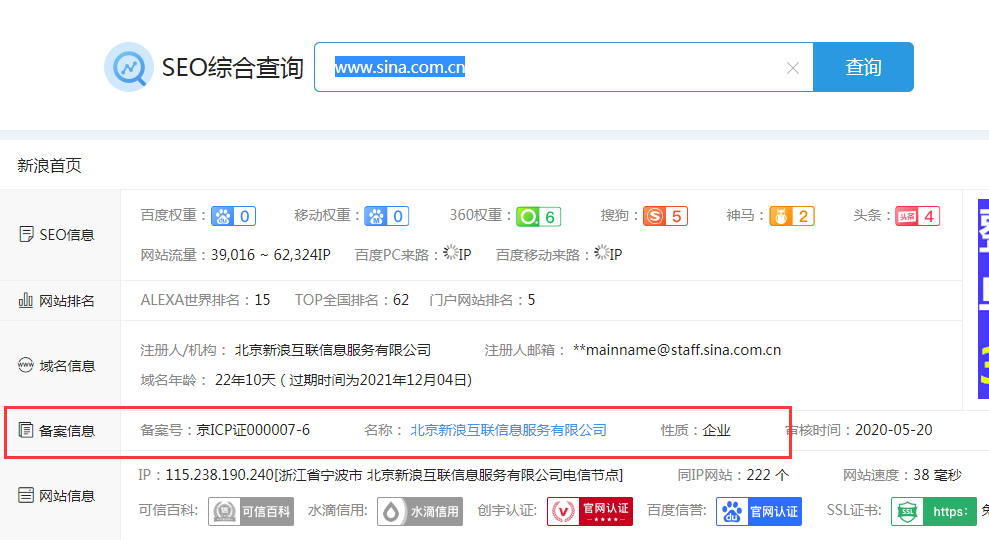This screenshot has height=540, width=989.
Task: Open the 百度权重 badge showing 0
Action: [233, 216]
